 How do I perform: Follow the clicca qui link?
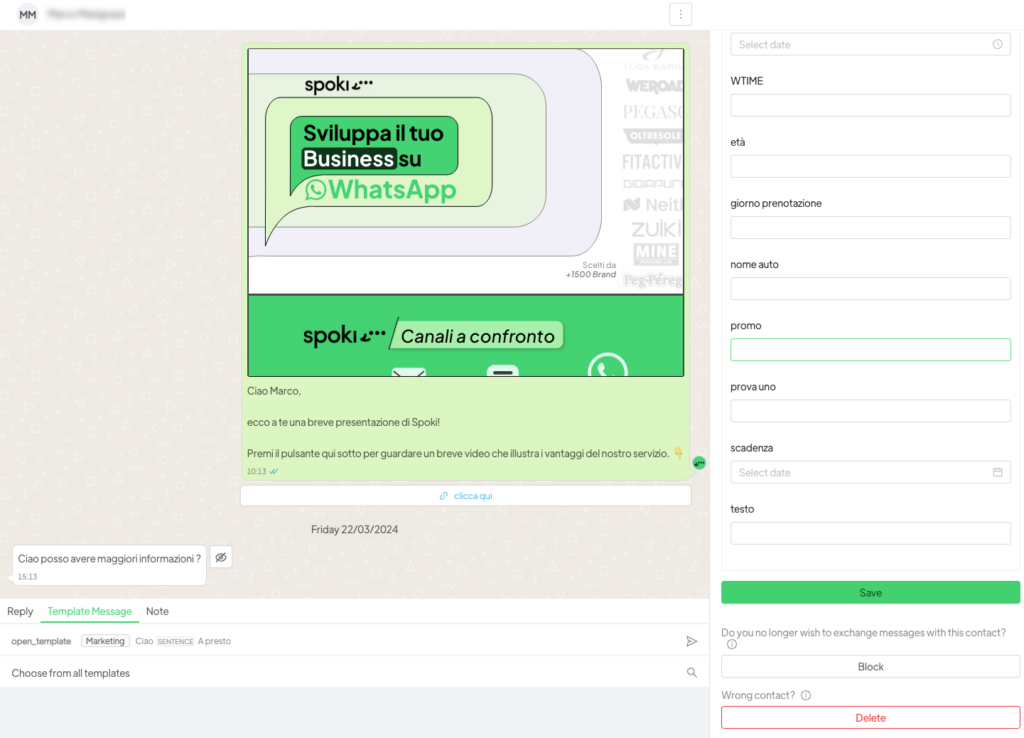465,496
